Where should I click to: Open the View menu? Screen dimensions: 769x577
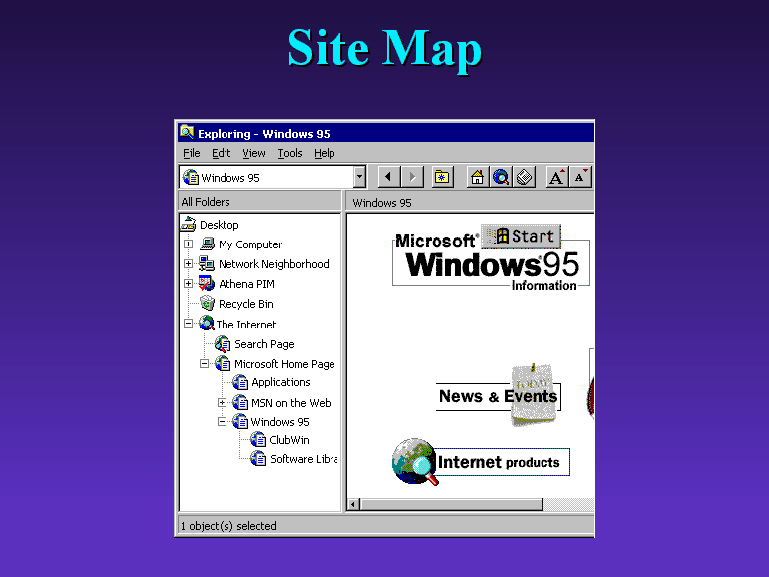(254, 153)
